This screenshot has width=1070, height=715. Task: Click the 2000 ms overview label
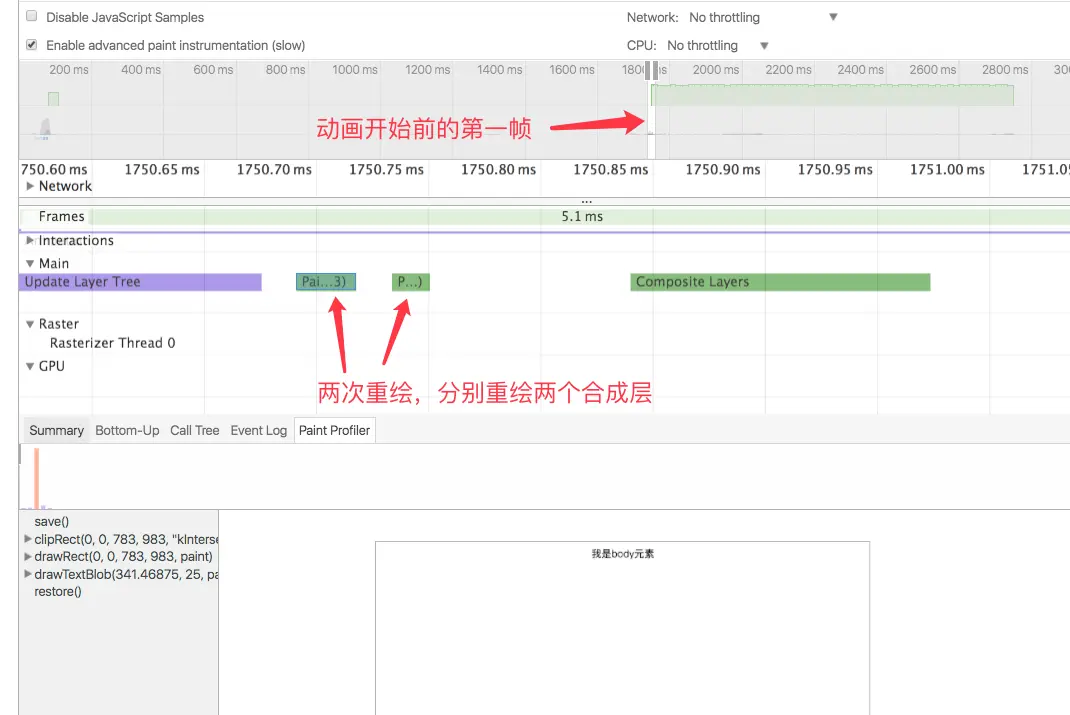pos(716,70)
